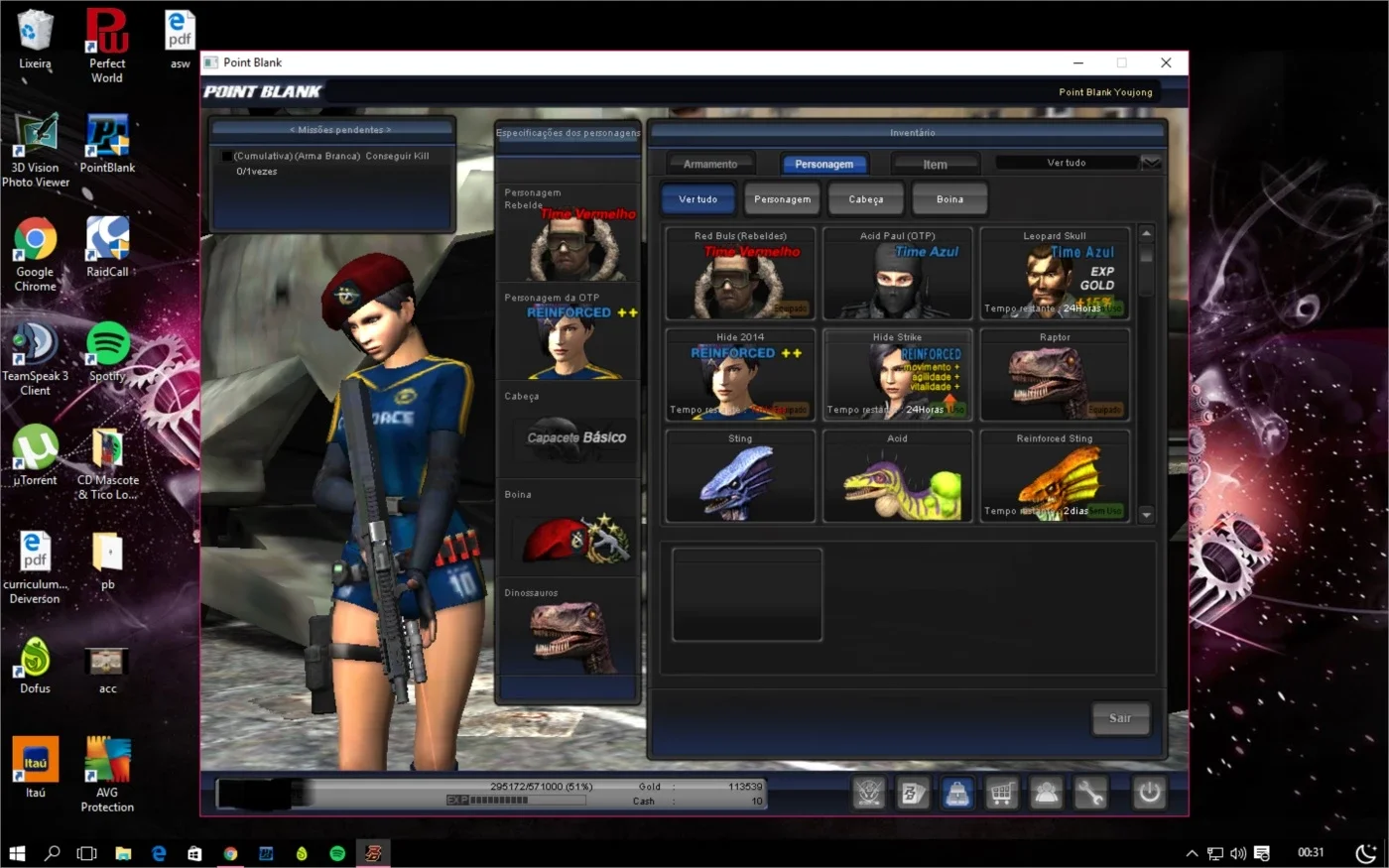Open the friends community icon
Image resolution: width=1389 pixels, height=868 pixels.
[x=1047, y=793]
